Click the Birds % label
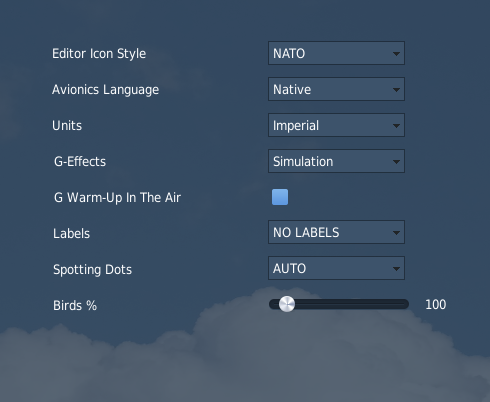The height and width of the screenshot is (402, 490). point(75,306)
